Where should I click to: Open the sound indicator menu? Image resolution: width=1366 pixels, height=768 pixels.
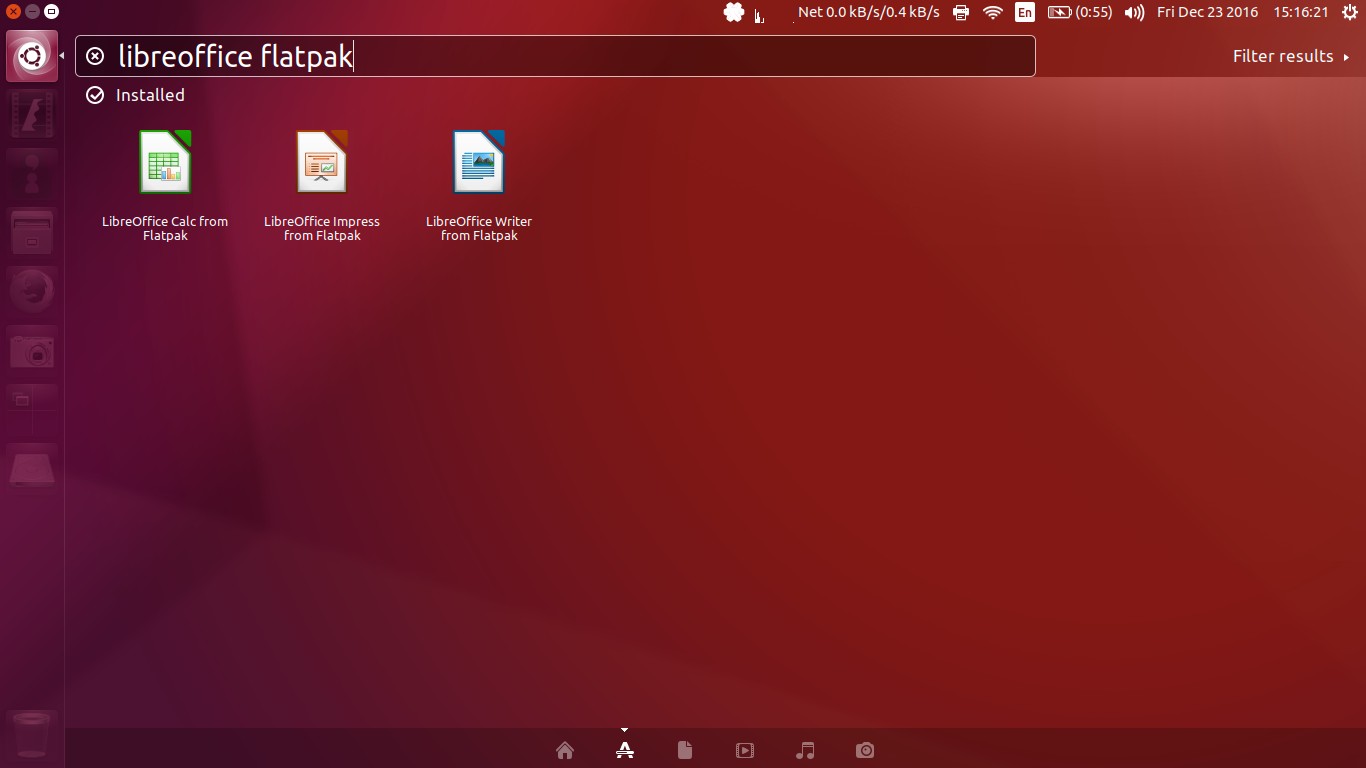point(1134,13)
